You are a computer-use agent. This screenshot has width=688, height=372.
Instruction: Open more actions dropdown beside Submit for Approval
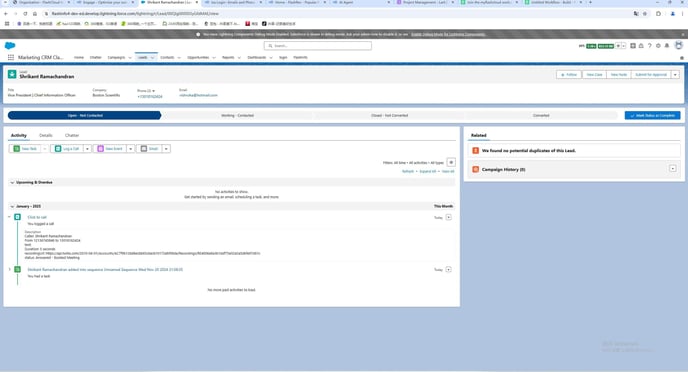[675, 75]
